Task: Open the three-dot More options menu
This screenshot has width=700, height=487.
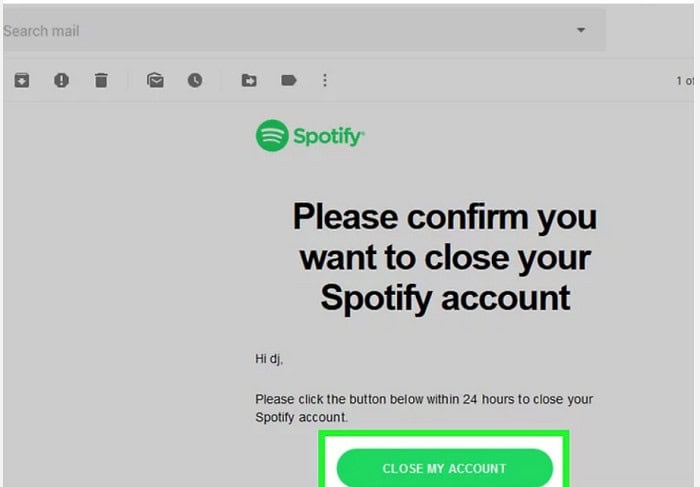Action: (325, 81)
